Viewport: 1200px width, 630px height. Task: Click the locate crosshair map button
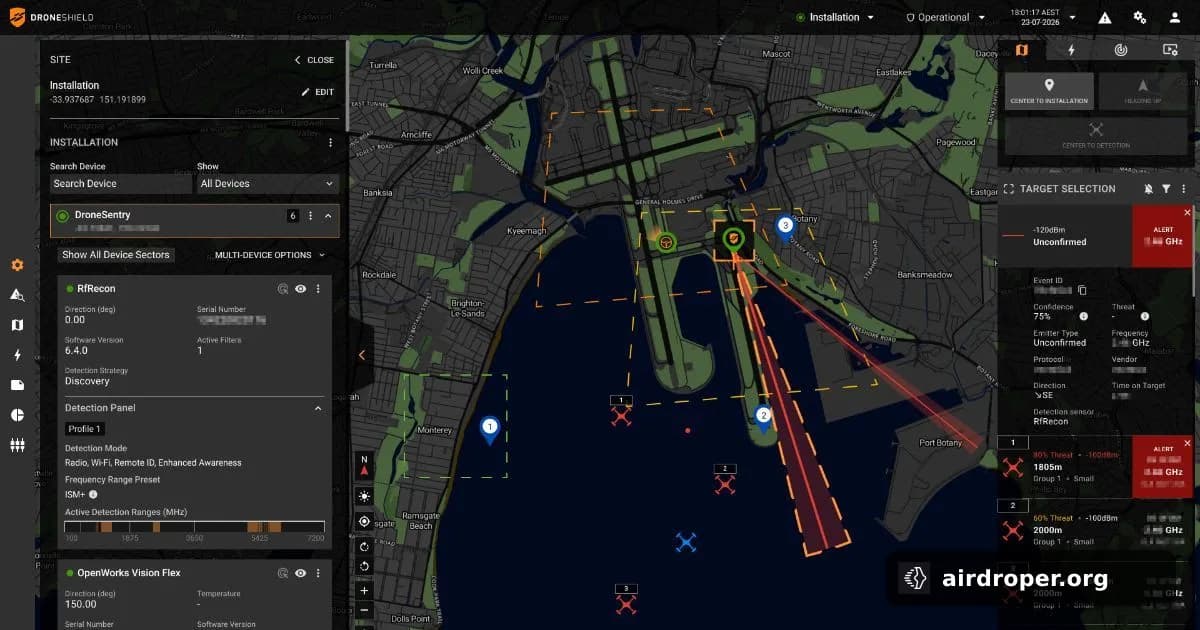(364, 521)
